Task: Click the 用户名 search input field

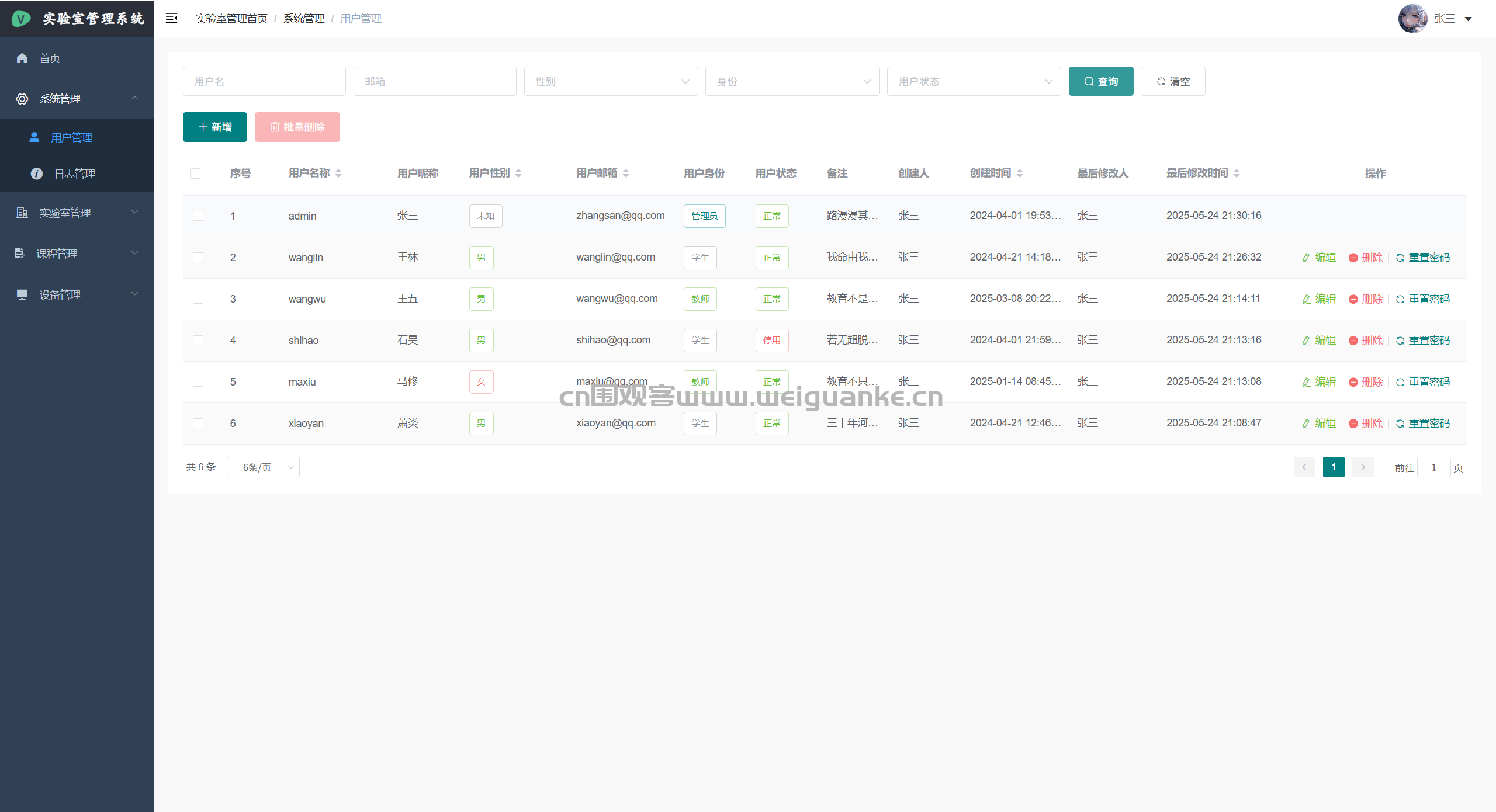Action: pyautogui.click(x=264, y=81)
